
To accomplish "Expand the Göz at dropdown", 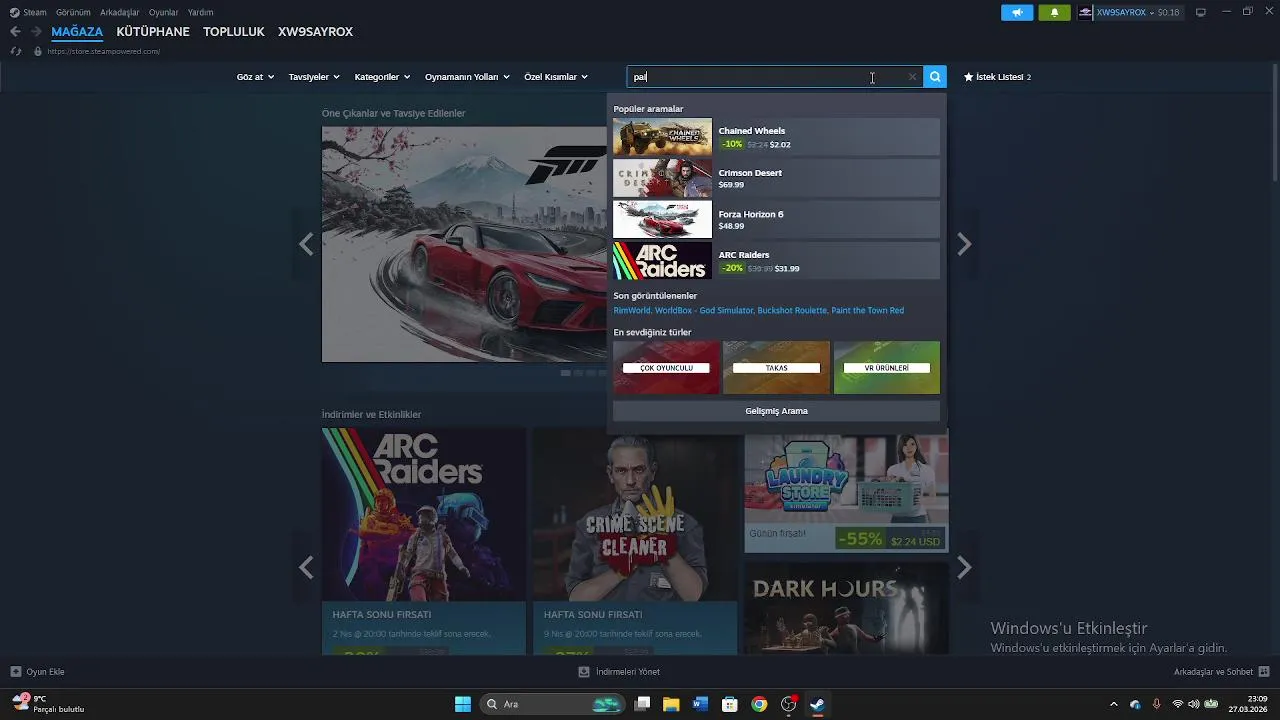I will coord(255,77).
